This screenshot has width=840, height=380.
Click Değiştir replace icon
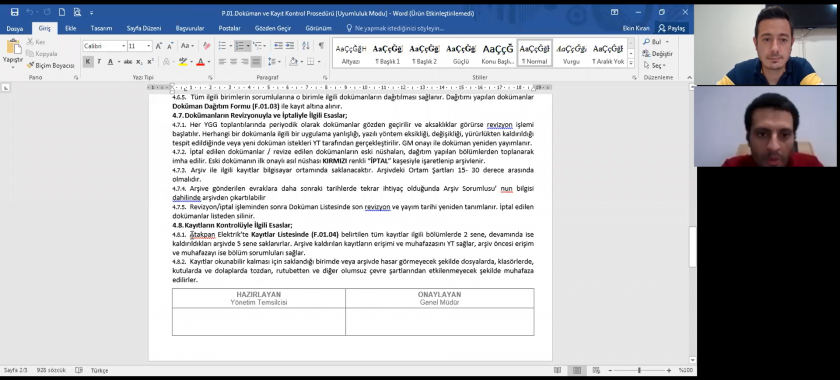tap(657, 54)
